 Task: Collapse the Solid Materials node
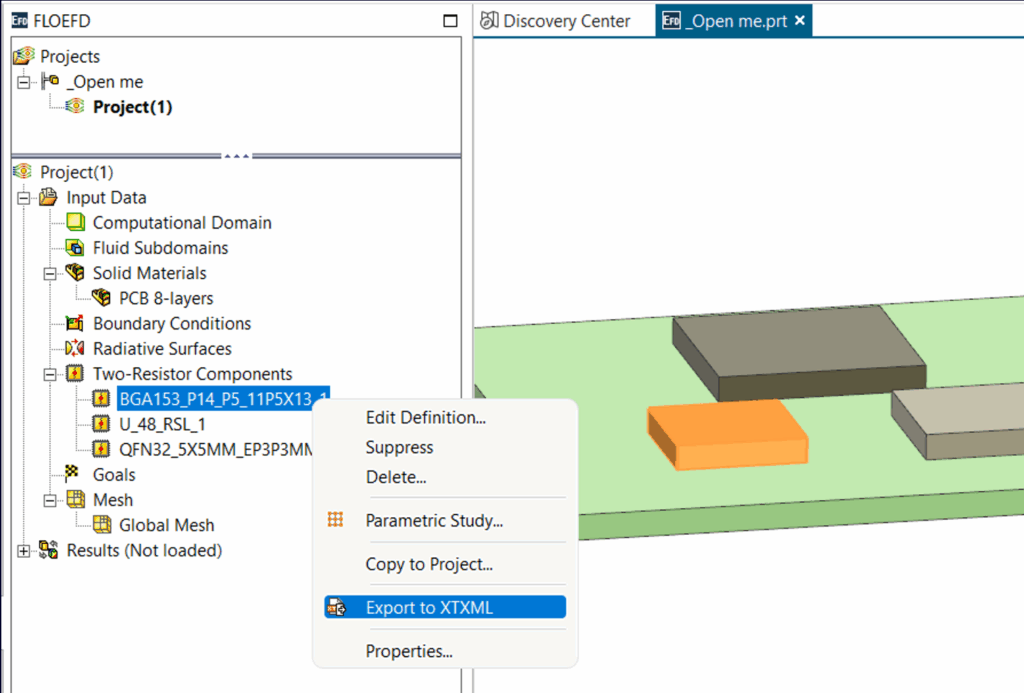point(50,273)
